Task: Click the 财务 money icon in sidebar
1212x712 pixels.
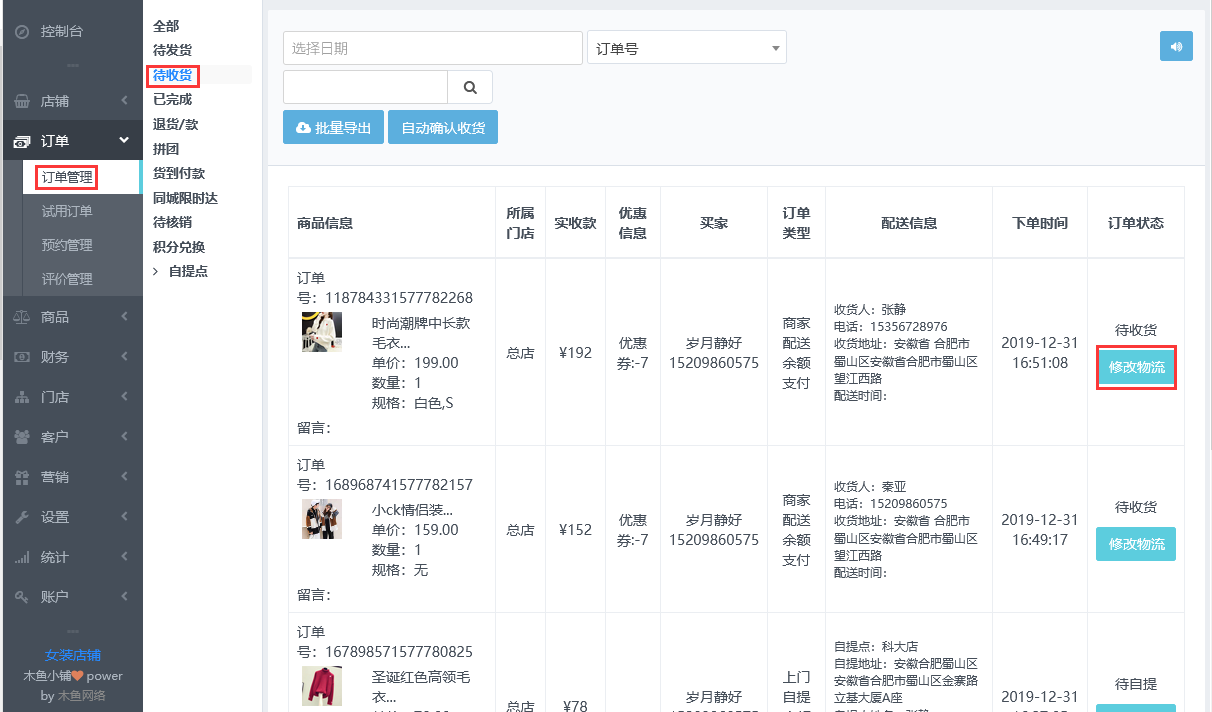Action: (21, 357)
